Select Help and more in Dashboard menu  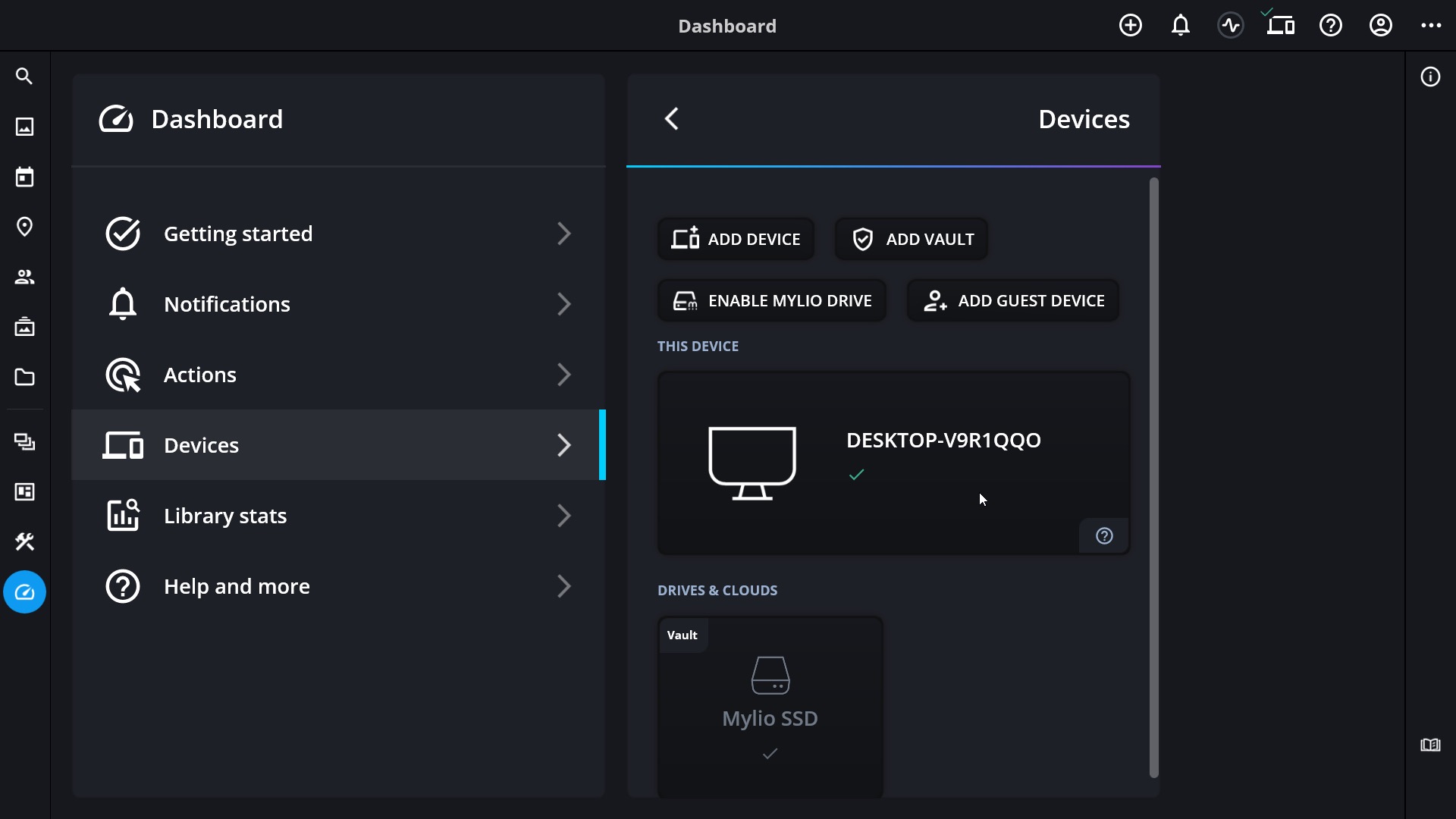338,586
